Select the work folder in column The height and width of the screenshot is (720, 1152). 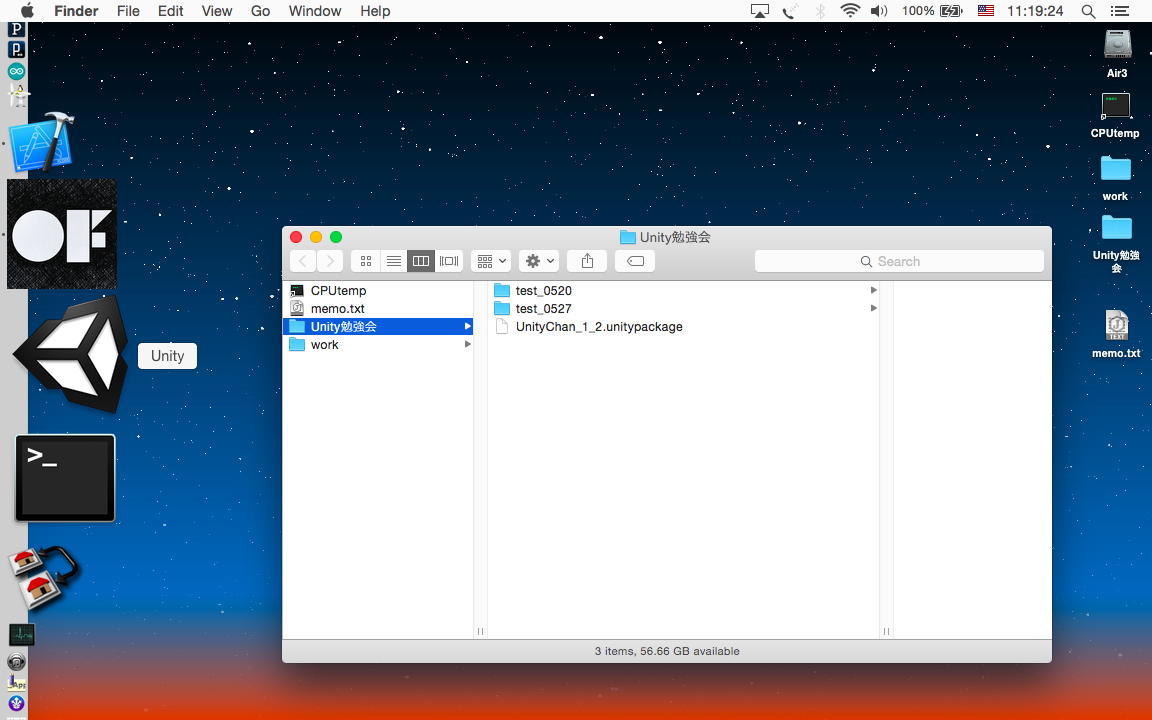[x=324, y=345]
